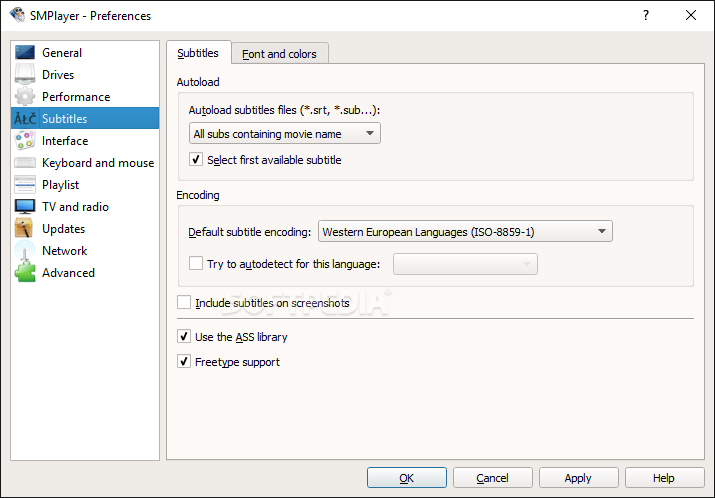This screenshot has height=498, width=715.
Task: Click the Help button
Action: click(664, 477)
